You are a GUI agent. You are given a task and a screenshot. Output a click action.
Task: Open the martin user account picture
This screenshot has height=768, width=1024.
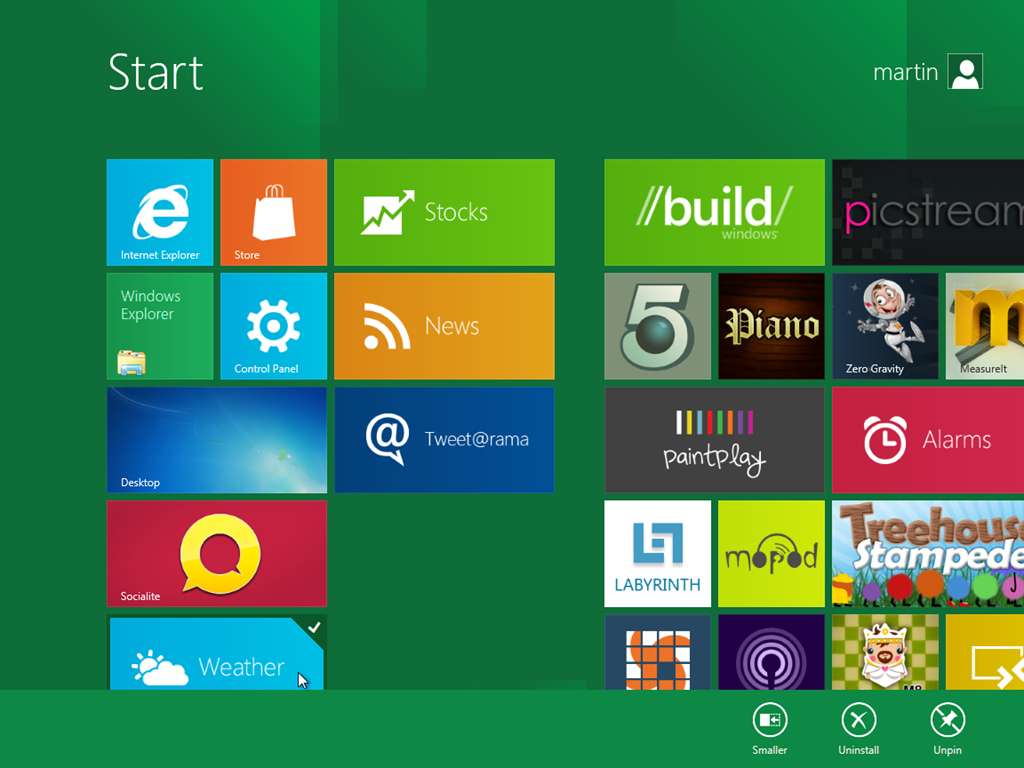click(x=966, y=71)
